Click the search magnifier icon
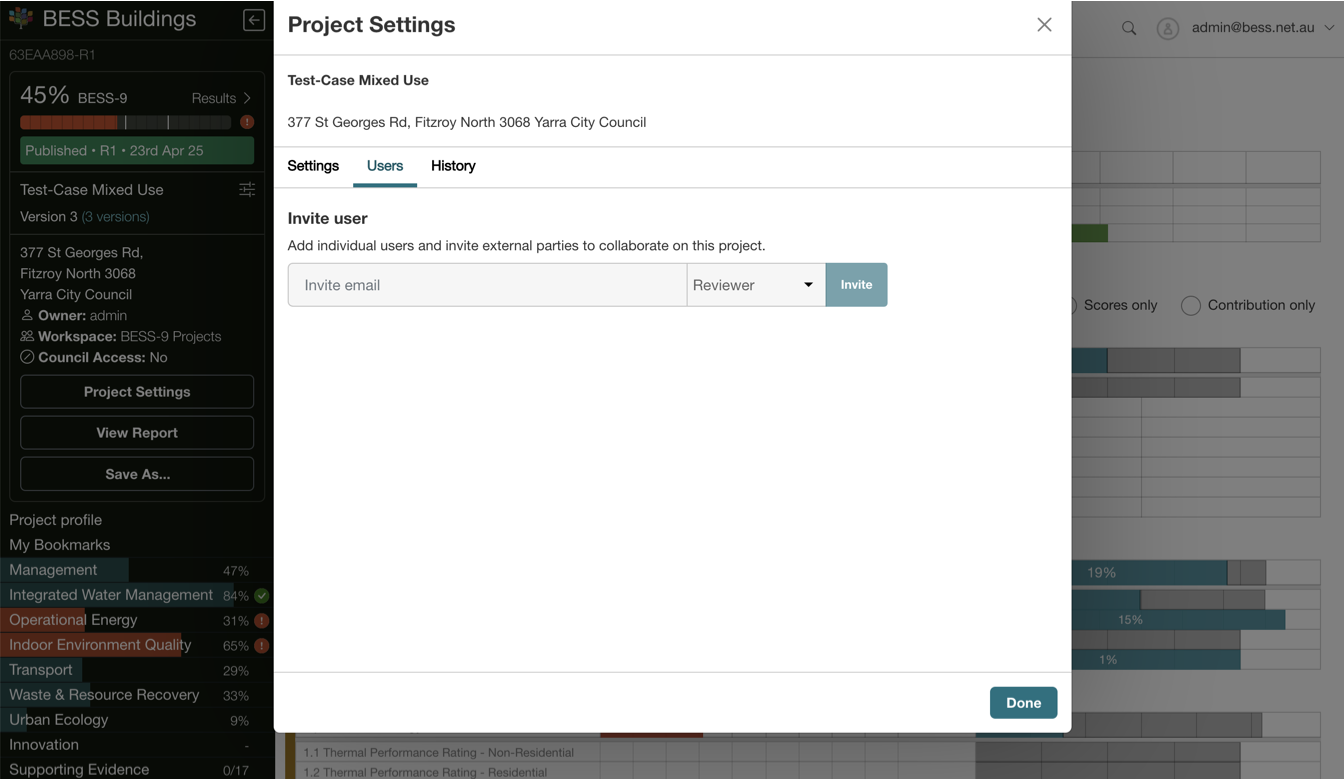This screenshot has width=1344, height=779. pyautogui.click(x=1129, y=28)
